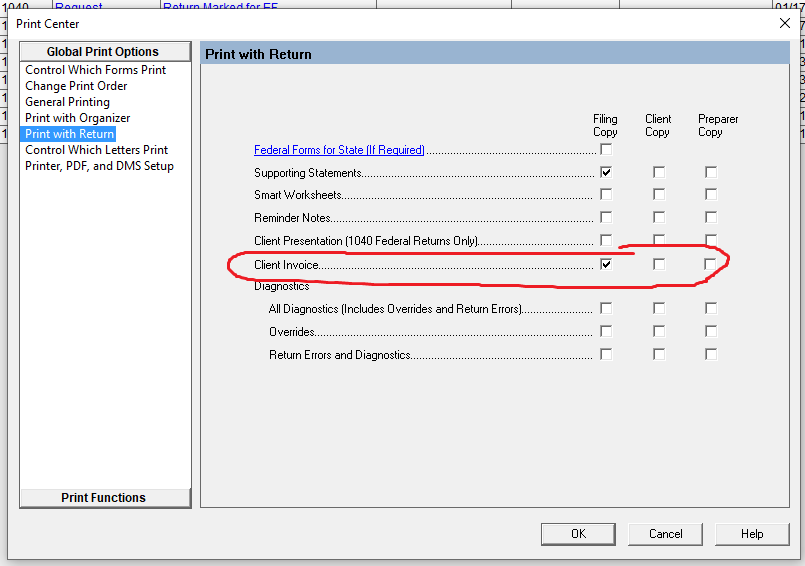Open Change Print Order option
The width and height of the screenshot is (805, 566).
click(76, 86)
